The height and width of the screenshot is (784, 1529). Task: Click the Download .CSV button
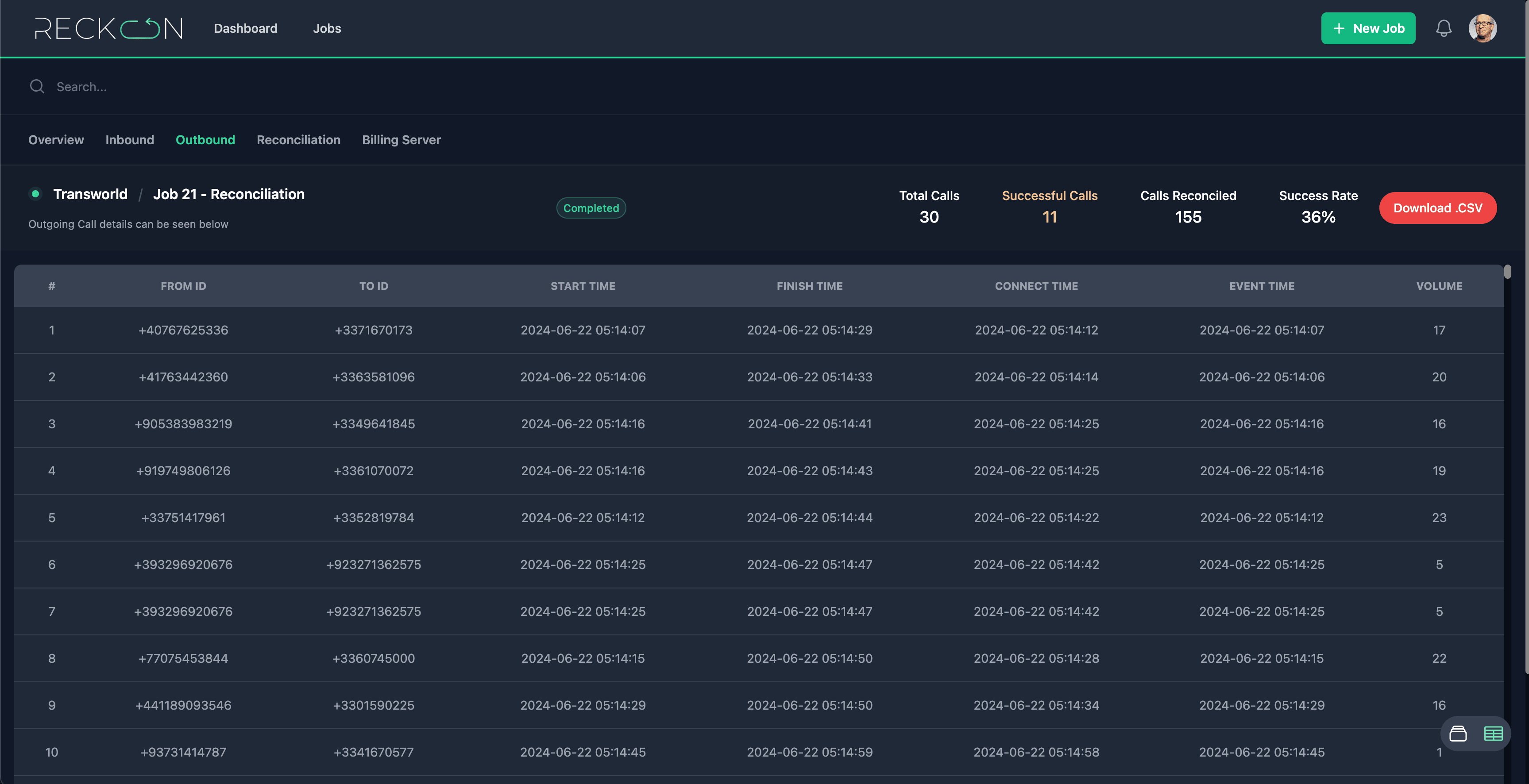point(1438,208)
